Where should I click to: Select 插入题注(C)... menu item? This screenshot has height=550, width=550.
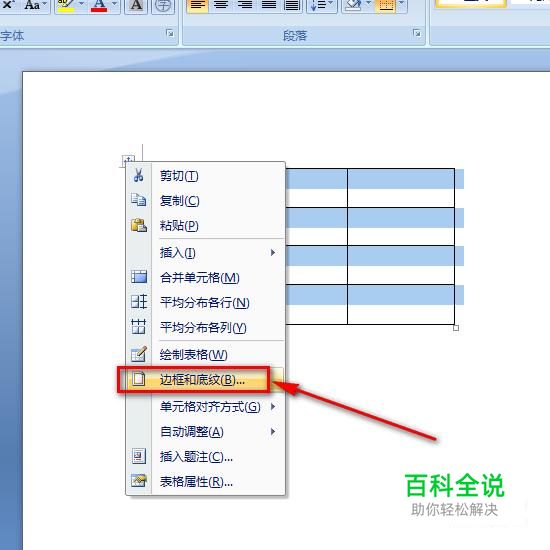(205, 457)
